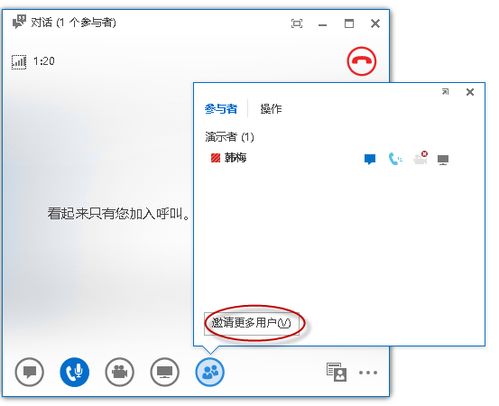
Task: Open the contact card layout icon
Action: [x=336, y=372]
